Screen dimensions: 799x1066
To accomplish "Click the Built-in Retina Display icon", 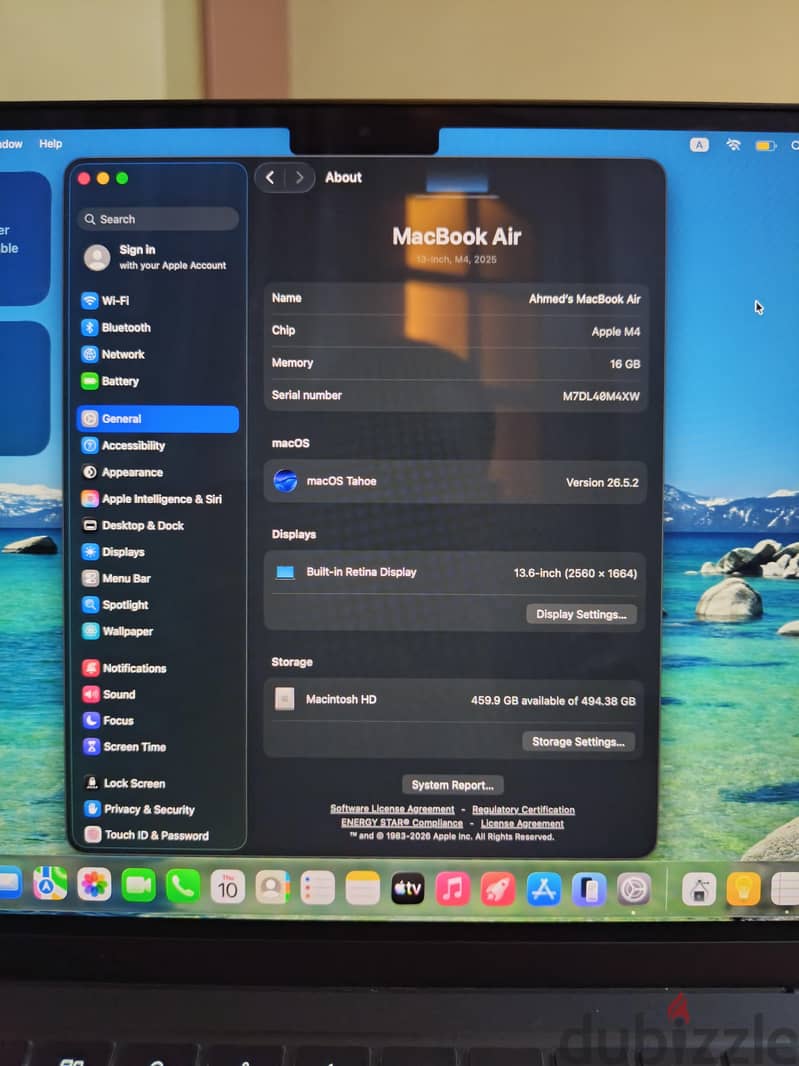I will pyautogui.click(x=285, y=572).
